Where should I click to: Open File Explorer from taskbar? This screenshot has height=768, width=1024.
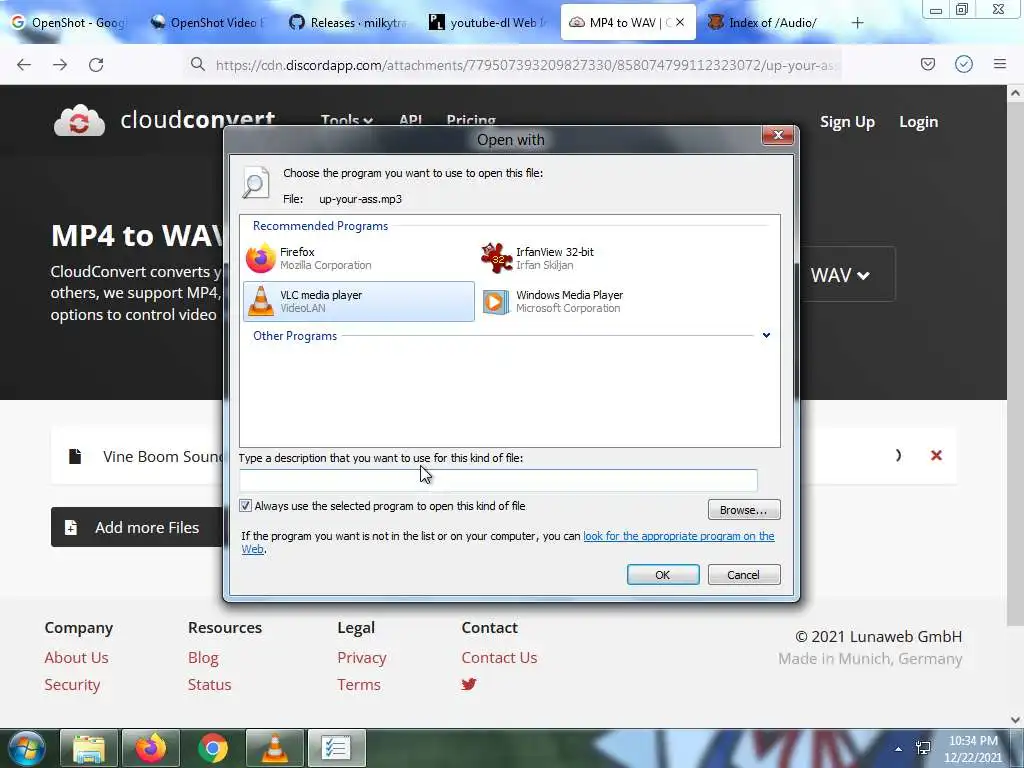(89, 748)
